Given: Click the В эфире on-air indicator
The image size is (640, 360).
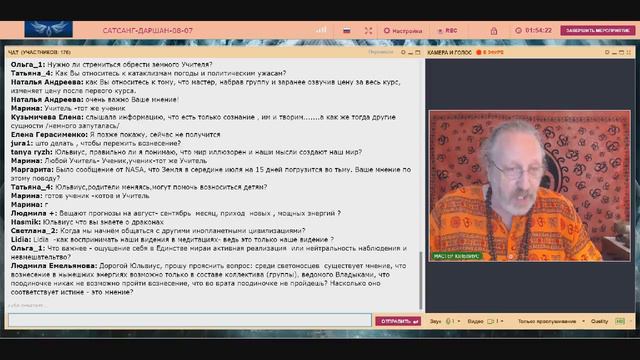Looking at the screenshot, I should click(x=490, y=52).
